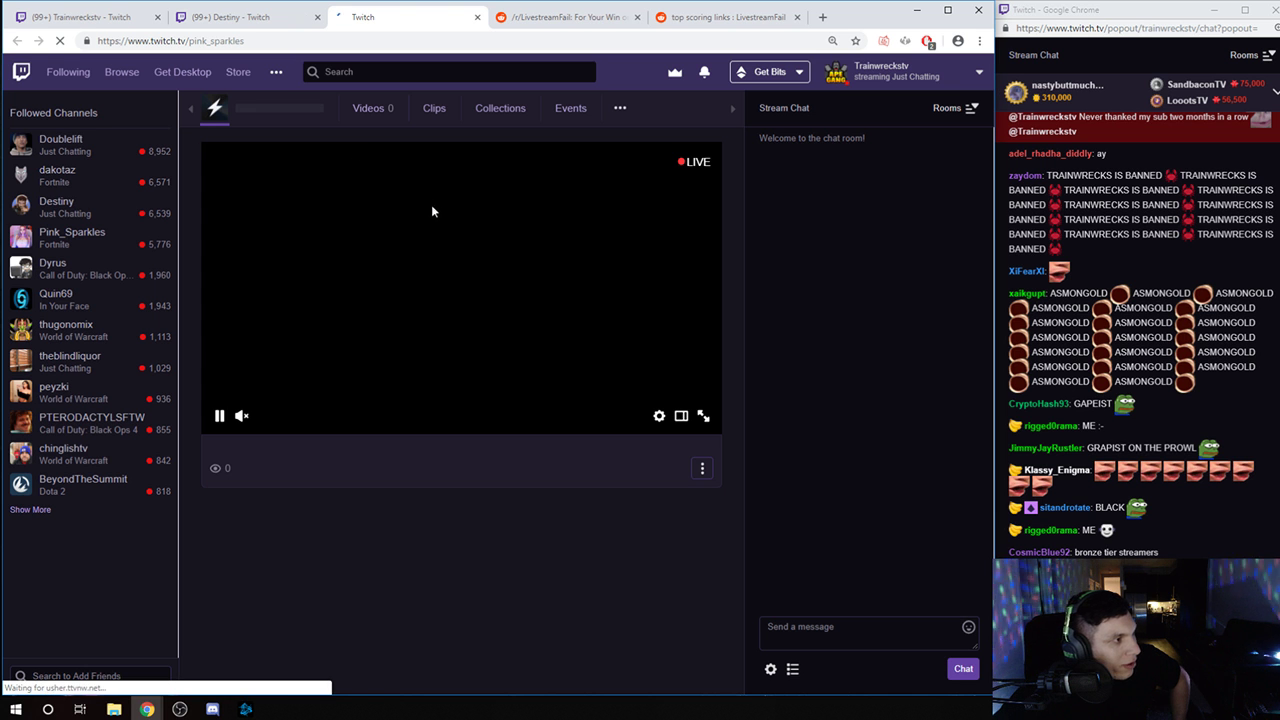Image resolution: width=1280 pixels, height=720 pixels.
Task: Open the channel tabs more menu
Action: pos(620,108)
